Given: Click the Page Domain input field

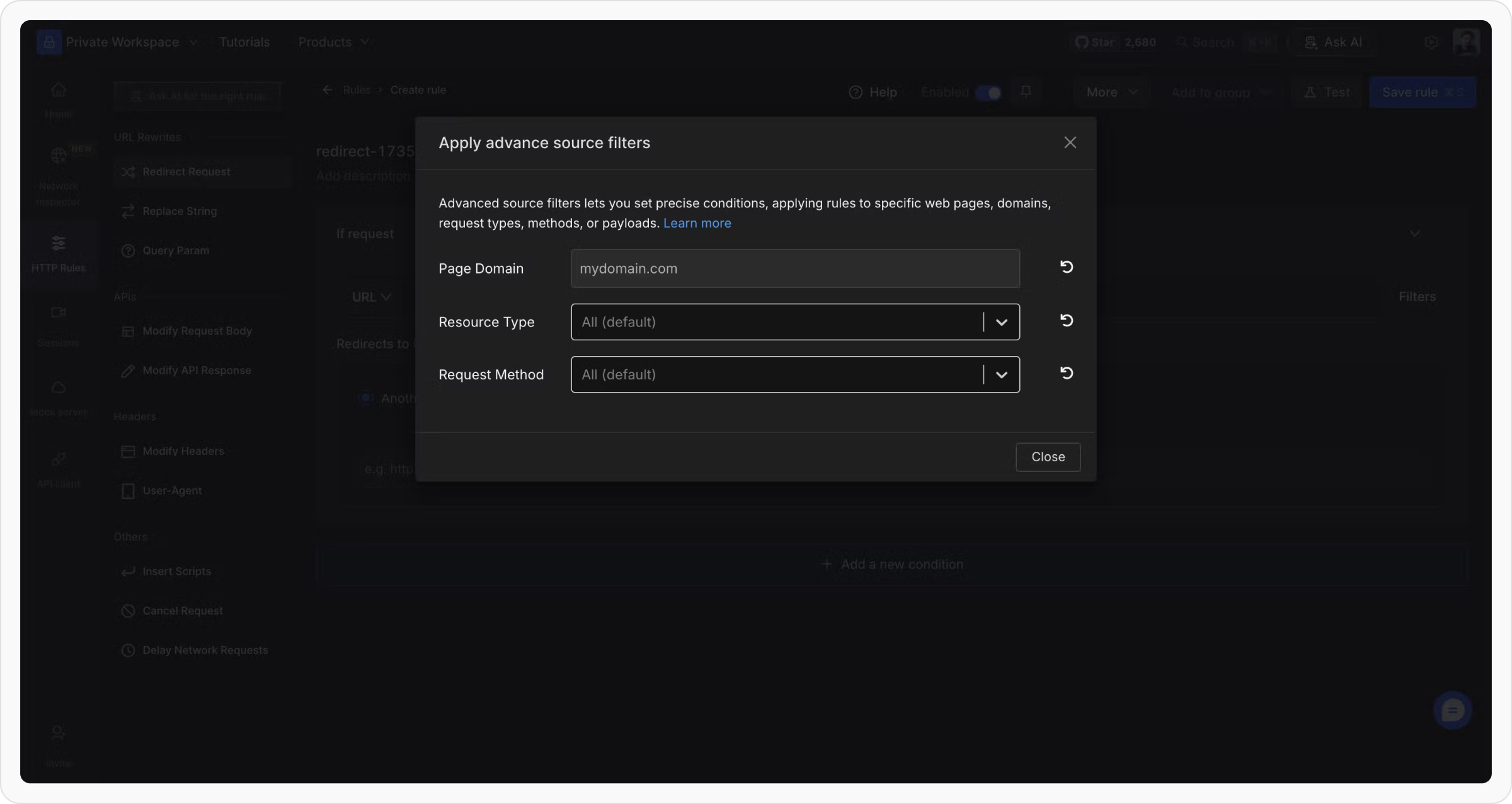Looking at the screenshot, I should 794,269.
